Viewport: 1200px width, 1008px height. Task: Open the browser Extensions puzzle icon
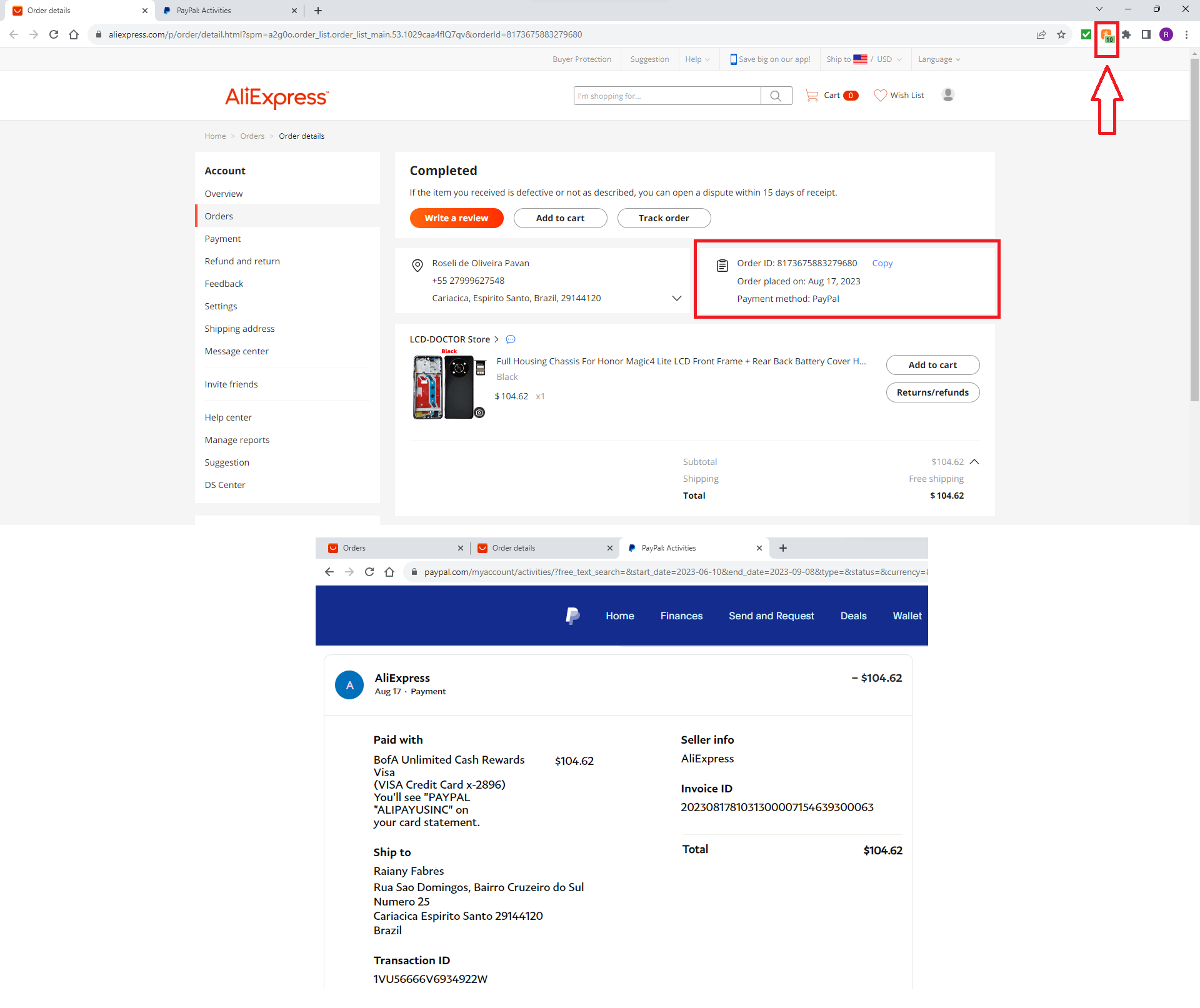[1126, 35]
